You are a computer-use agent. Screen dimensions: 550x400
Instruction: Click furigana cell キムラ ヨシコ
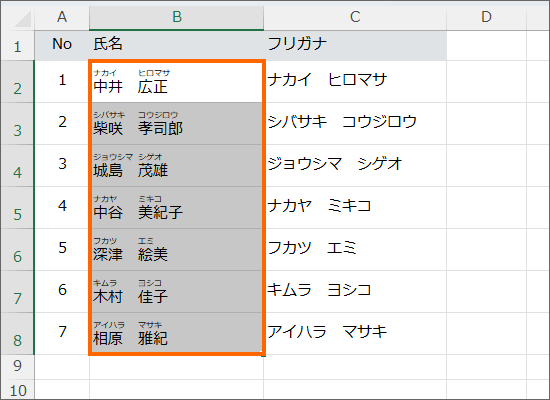355,292
